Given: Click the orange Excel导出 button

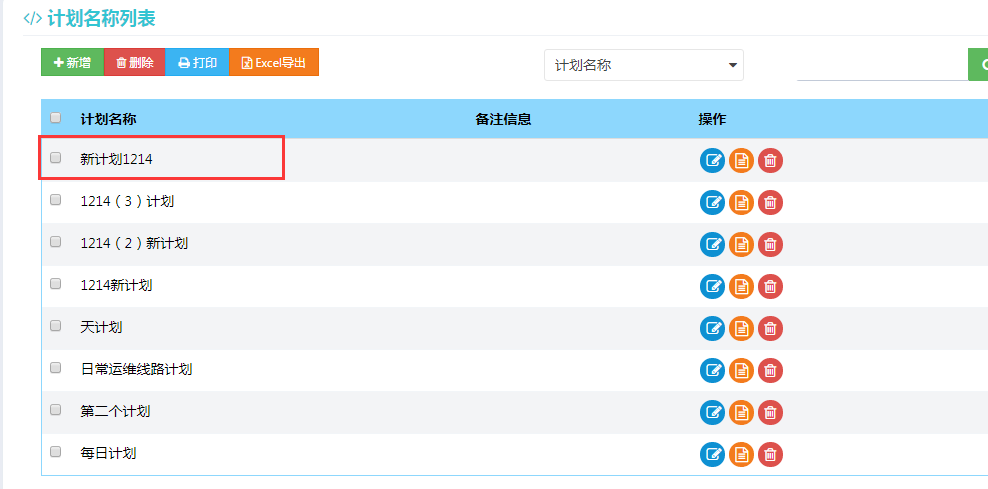Looking at the screenshot, I should click(x=274, y=62).
